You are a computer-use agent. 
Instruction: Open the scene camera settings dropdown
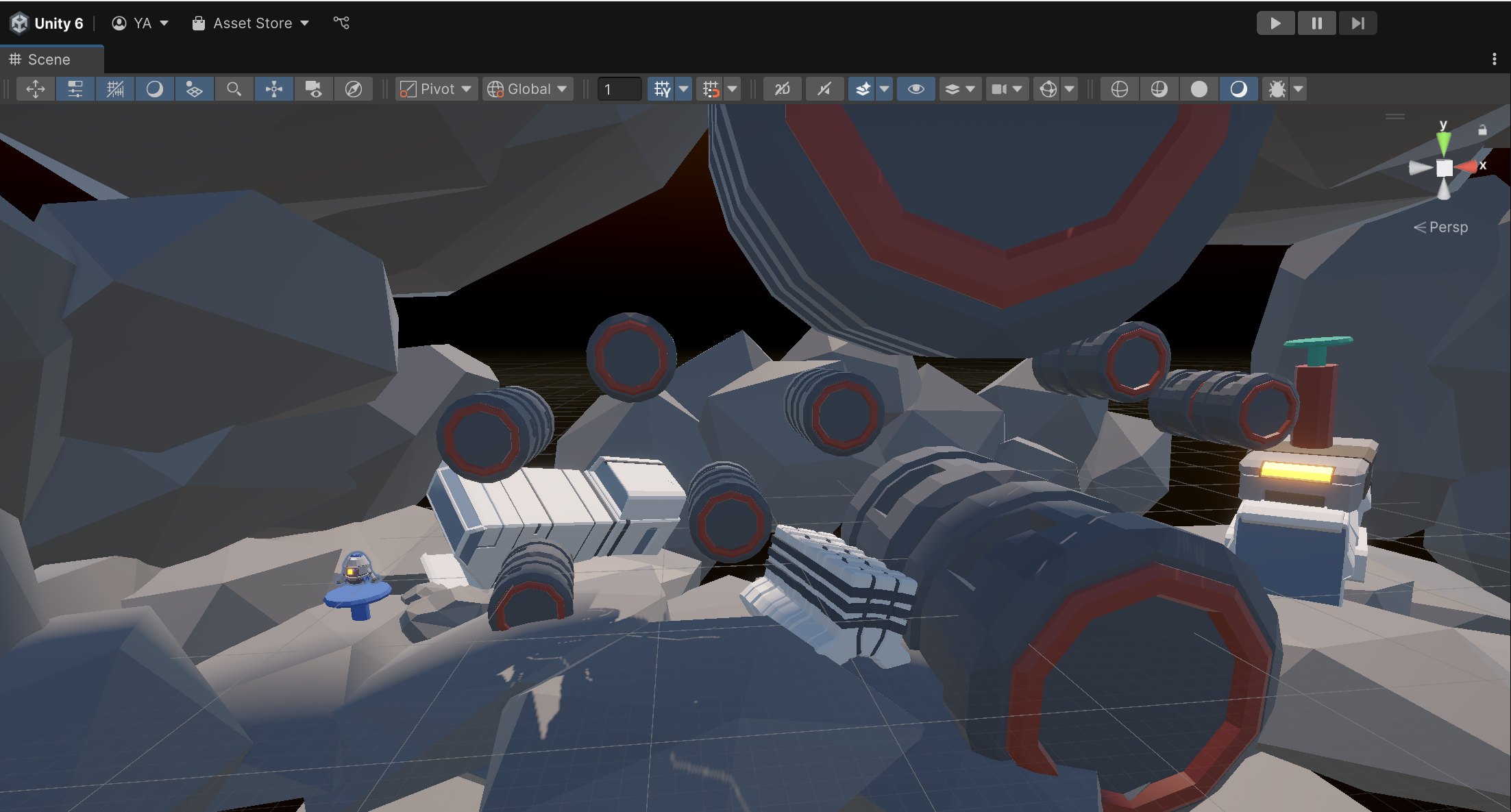coord(1007,89)
